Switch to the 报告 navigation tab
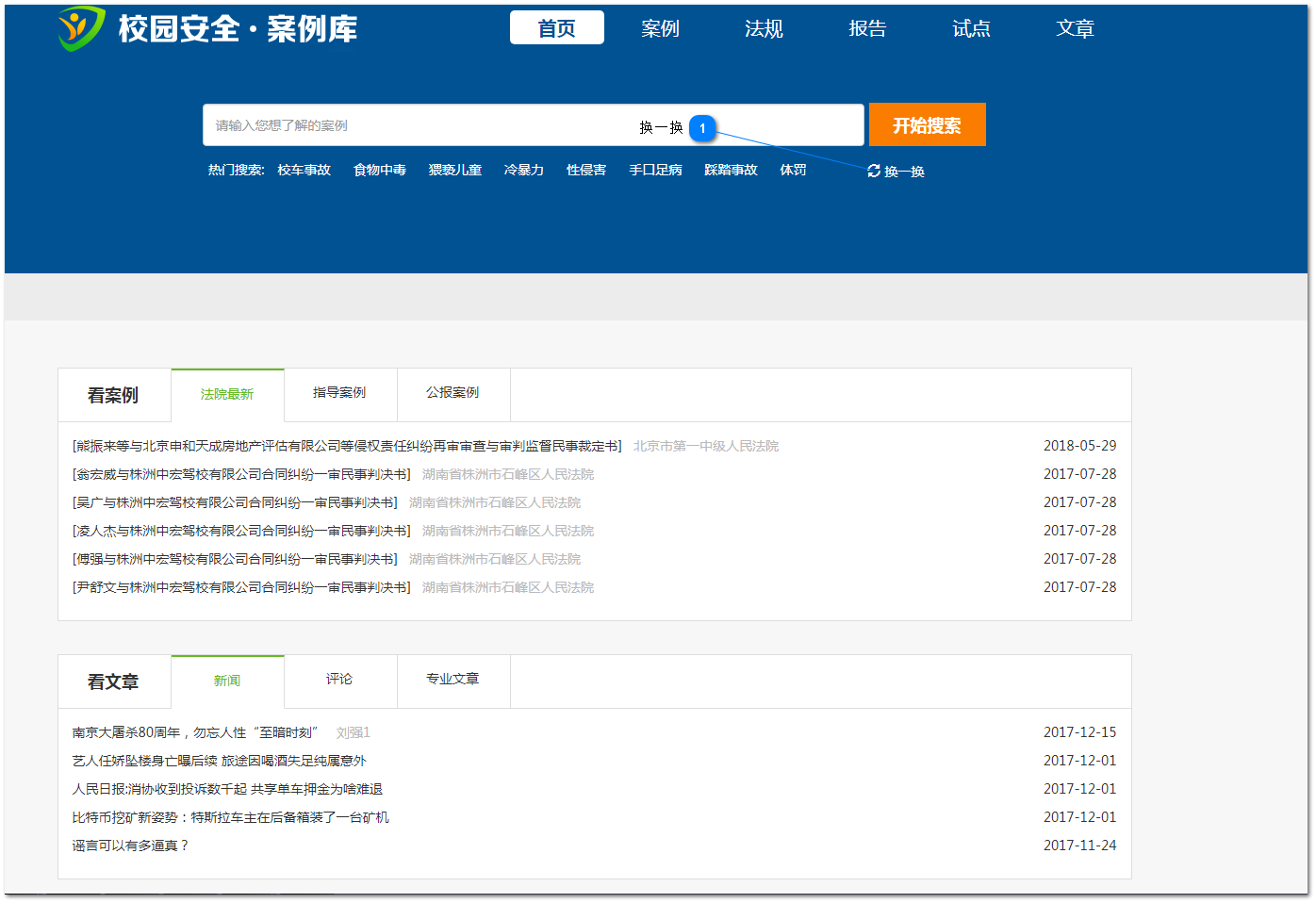The height and width of the screenshot is (903, 1316). pos(867,28)
